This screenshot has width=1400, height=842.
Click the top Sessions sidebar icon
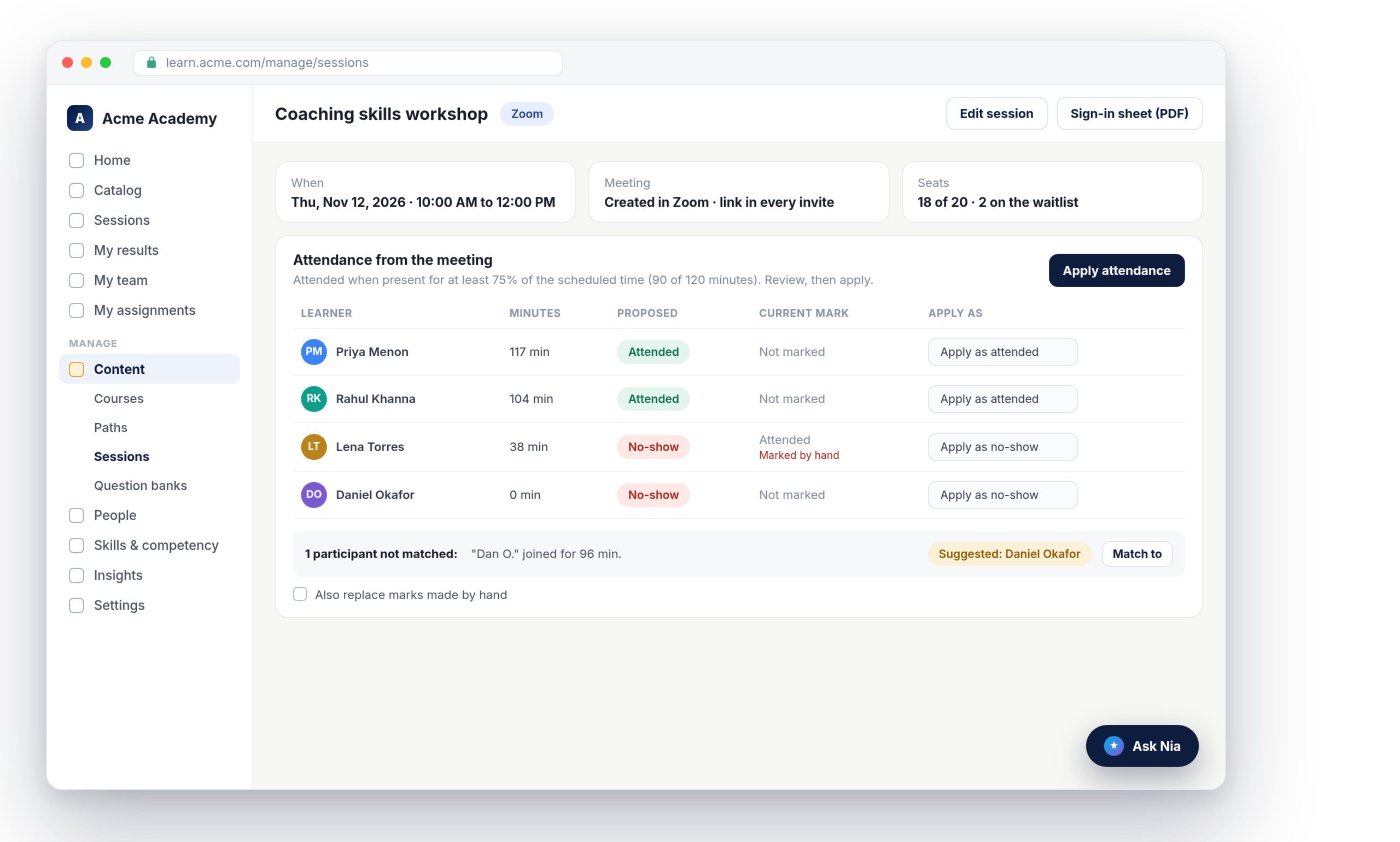[77, 220]
